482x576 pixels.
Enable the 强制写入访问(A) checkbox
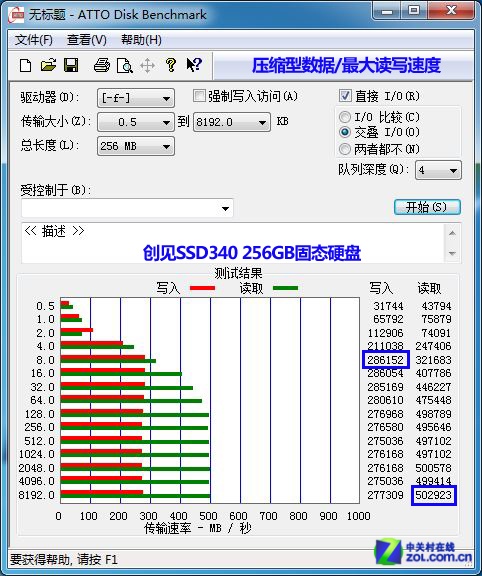coord(199,96)
